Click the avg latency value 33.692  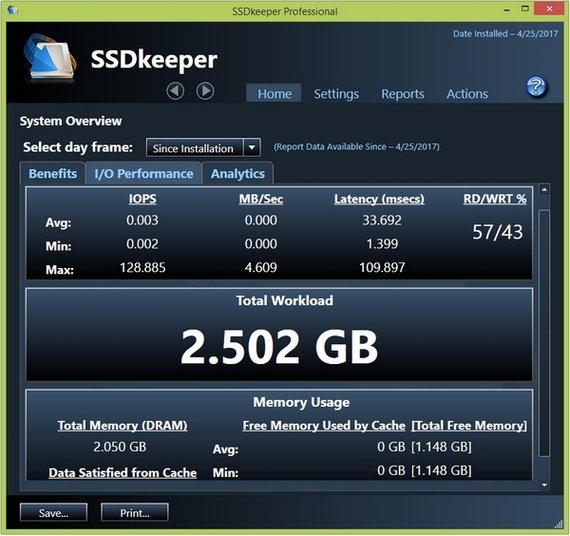pos(382,220)
